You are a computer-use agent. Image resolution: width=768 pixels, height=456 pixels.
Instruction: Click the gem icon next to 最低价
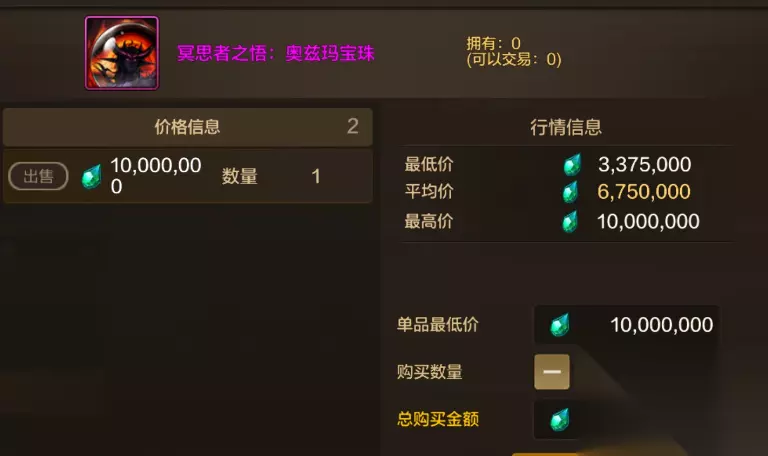point(572,165)
